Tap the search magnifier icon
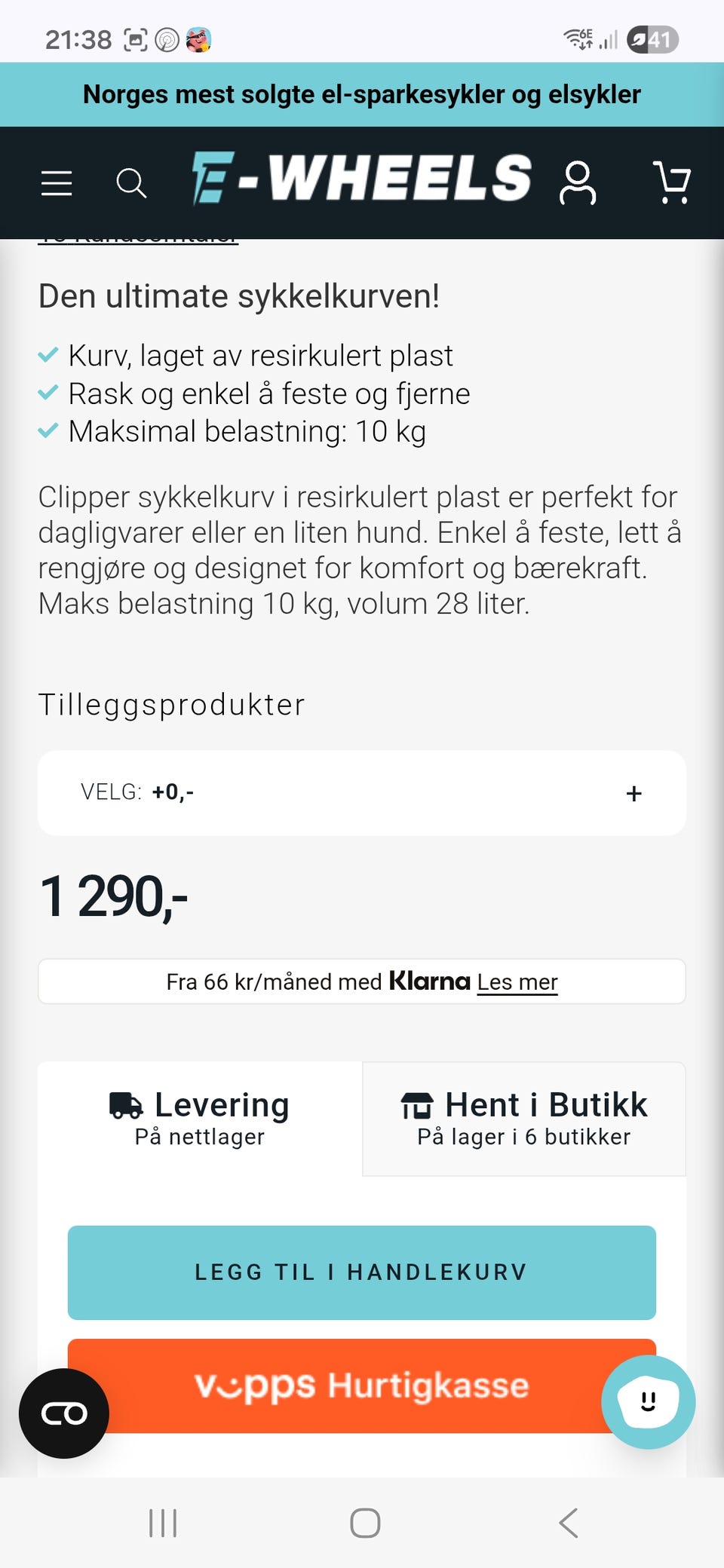The height and width of the screenshot is (1568, 724). pos(131,183)
